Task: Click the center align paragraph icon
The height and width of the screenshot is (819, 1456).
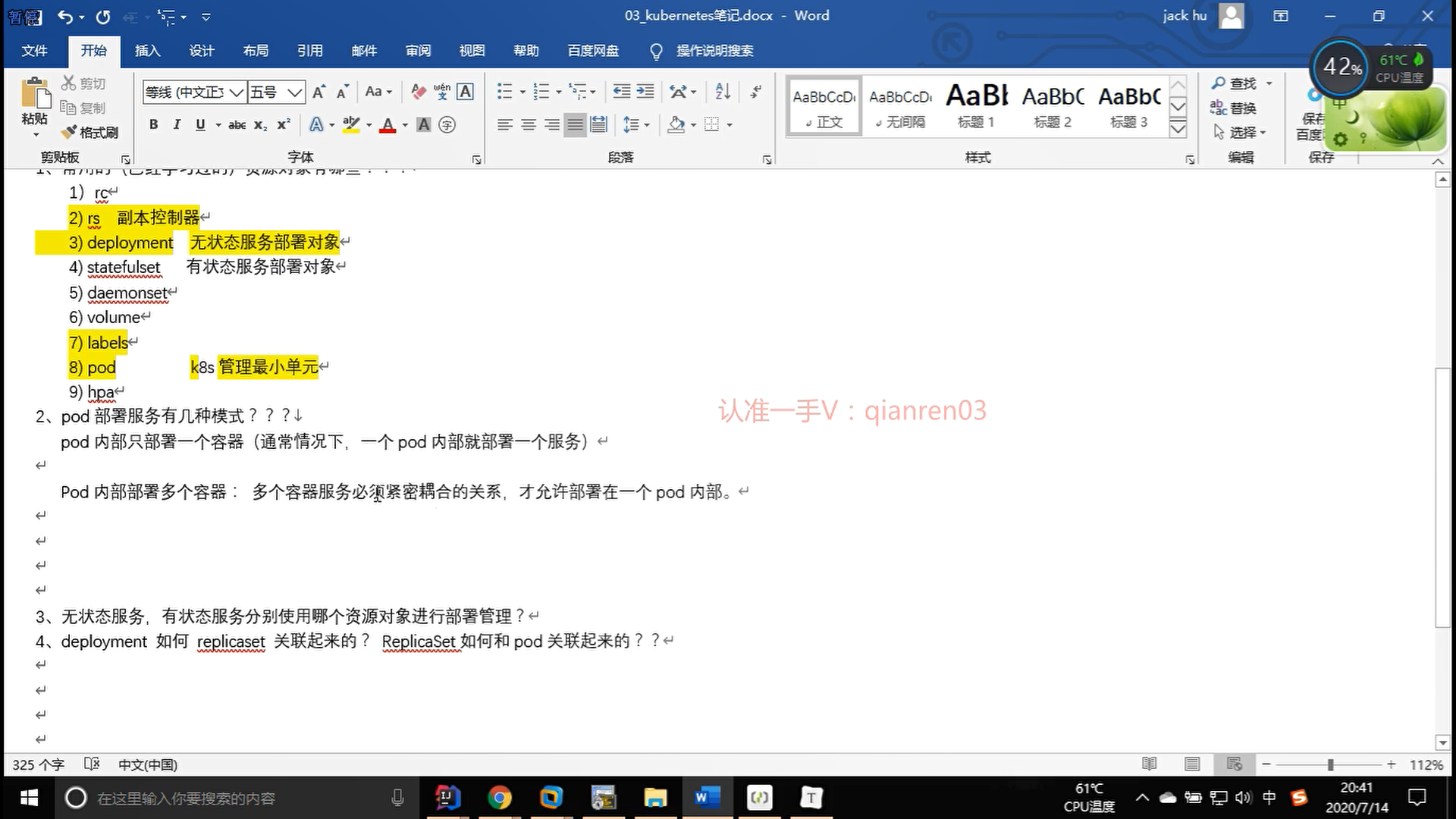Action: [x=529, y=125]
